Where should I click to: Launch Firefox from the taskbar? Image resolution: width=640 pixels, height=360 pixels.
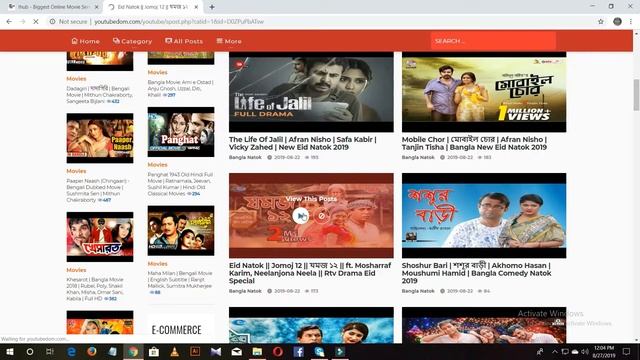92,351
